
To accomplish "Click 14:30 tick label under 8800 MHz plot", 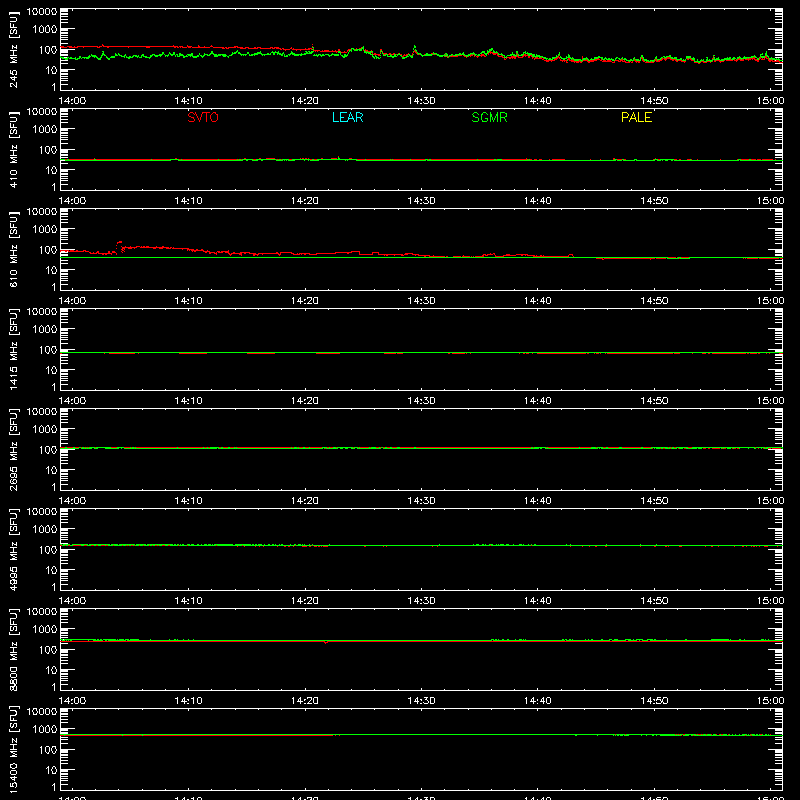I will click(421, 701).
